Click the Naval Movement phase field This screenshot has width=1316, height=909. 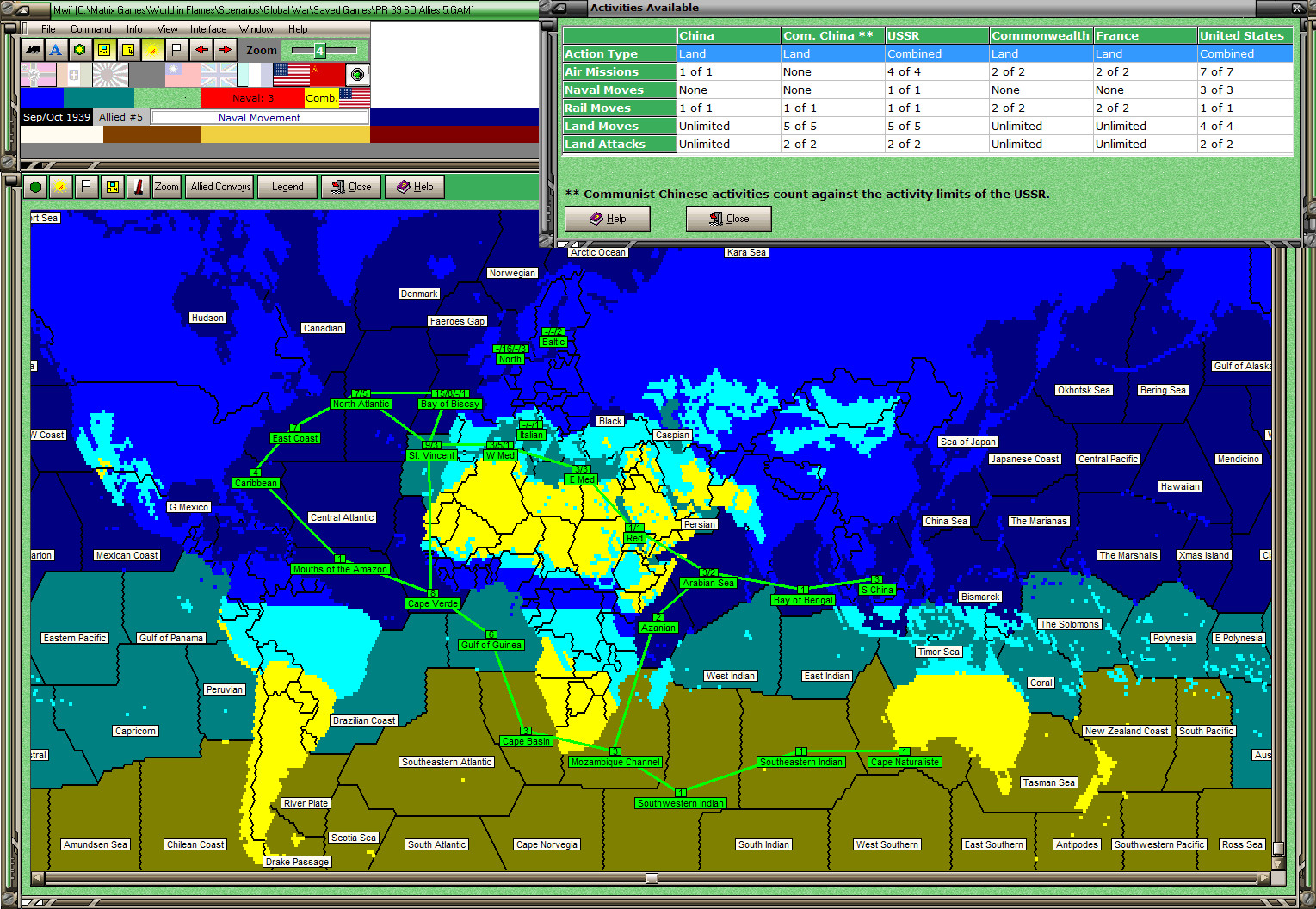[x=260, y=117]
